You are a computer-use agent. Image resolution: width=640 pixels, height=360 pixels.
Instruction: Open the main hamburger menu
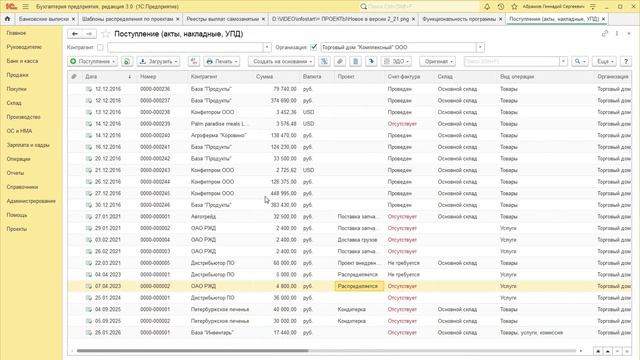pos(25,7)
